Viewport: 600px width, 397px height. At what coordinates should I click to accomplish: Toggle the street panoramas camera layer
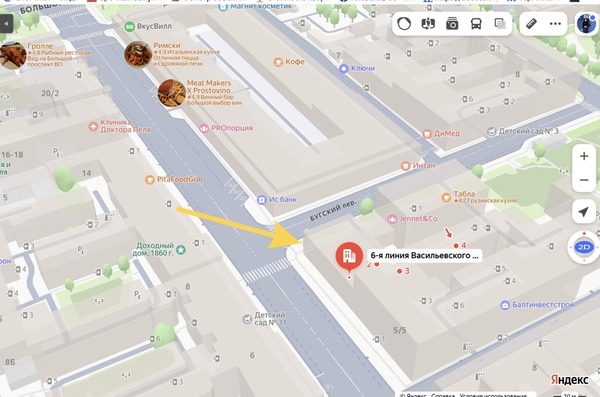(x=452, y=24)
